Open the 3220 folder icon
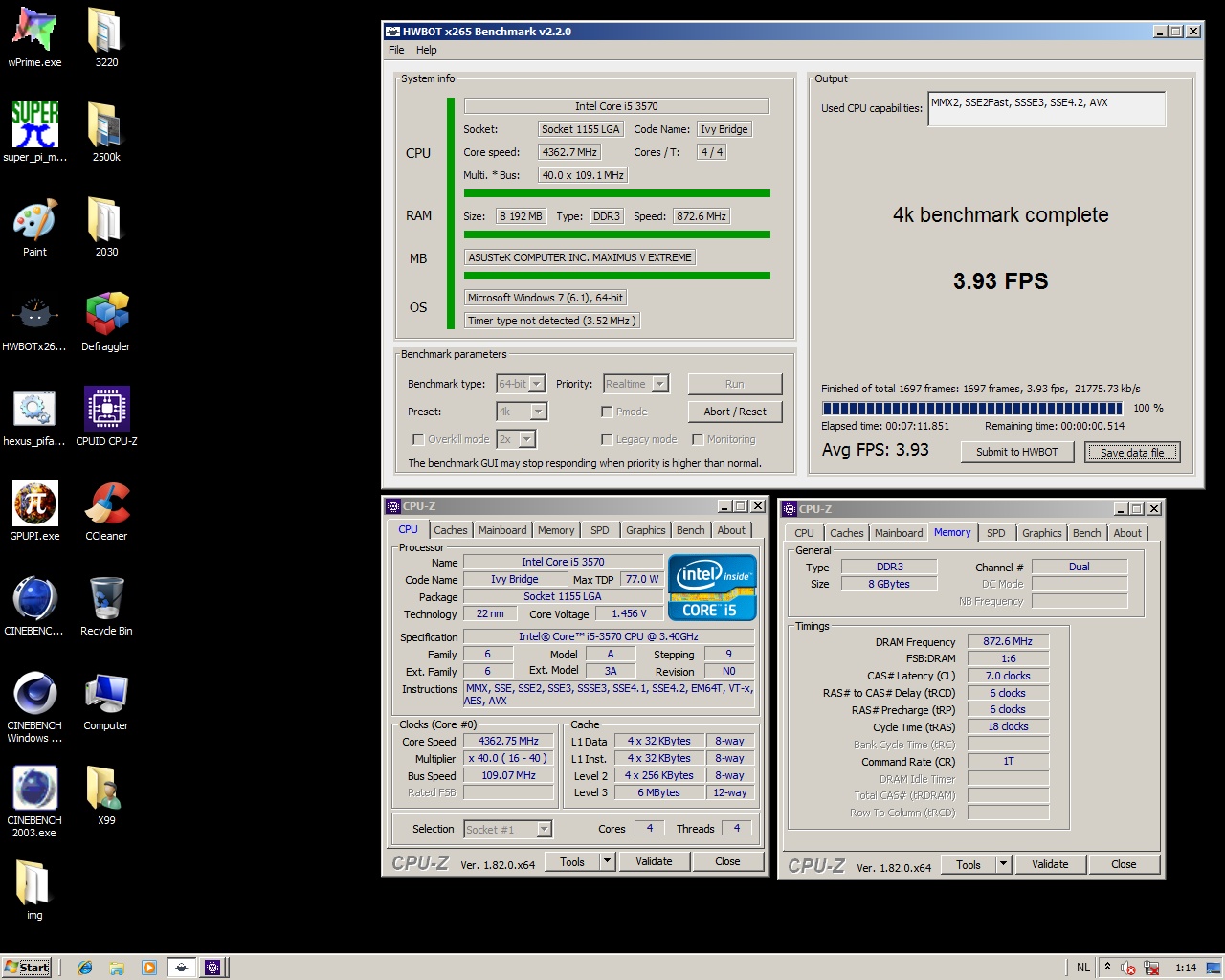The height and width of the screenshot is (980, 1225). click(x=106, y=38)
